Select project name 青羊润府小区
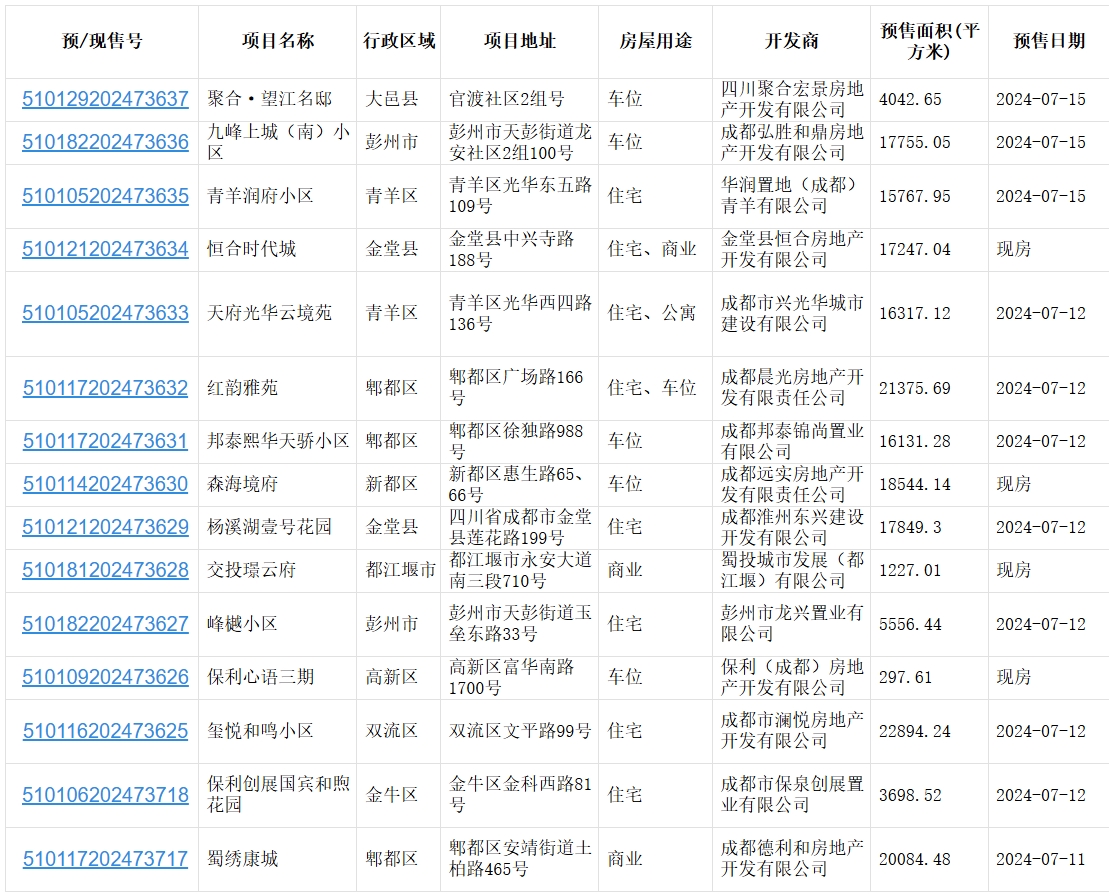1109x896 pixels. (x=260, y=196)
